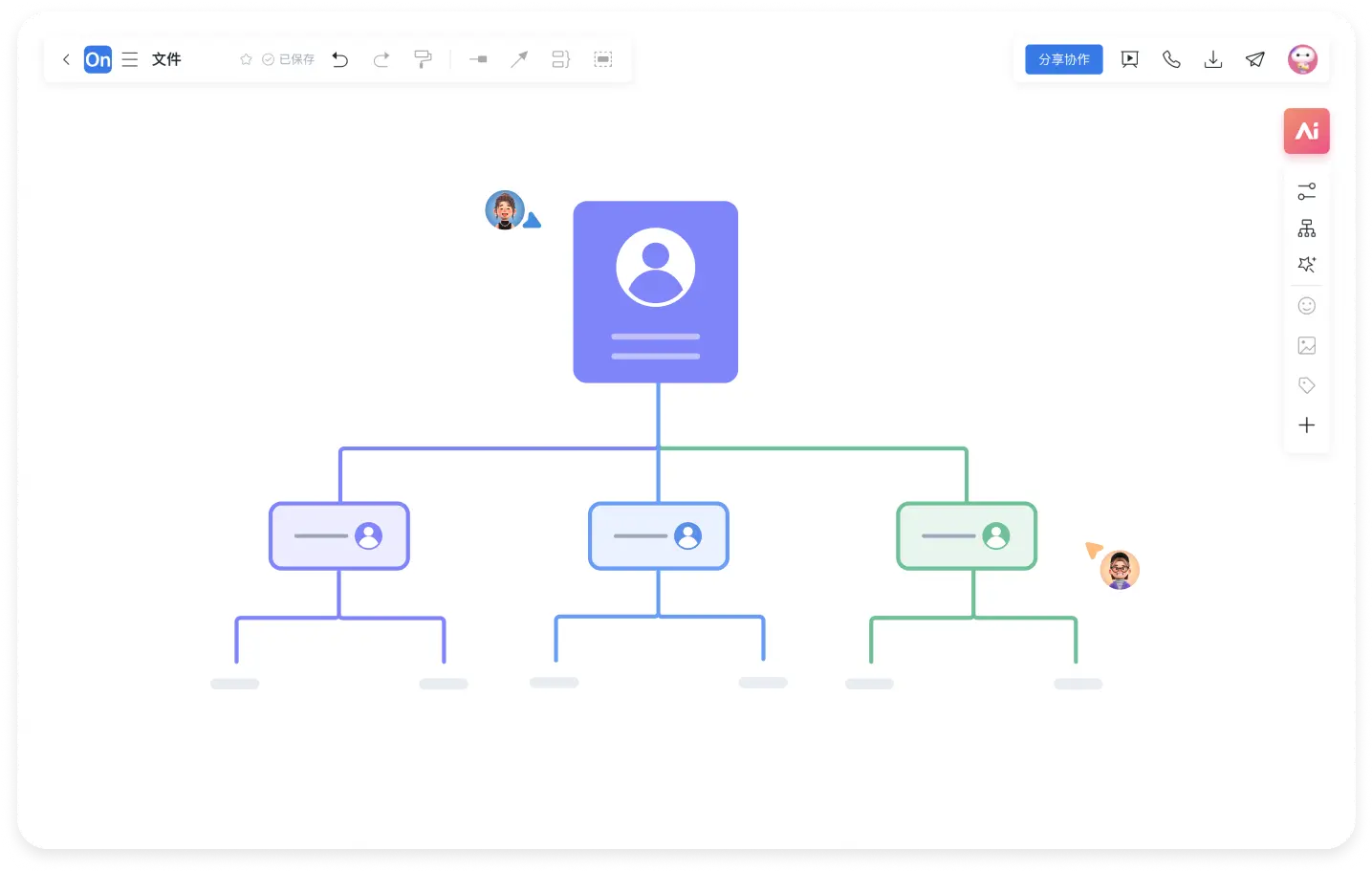
Task: Start presentation mode with play icon
Action: (1129, 59)
